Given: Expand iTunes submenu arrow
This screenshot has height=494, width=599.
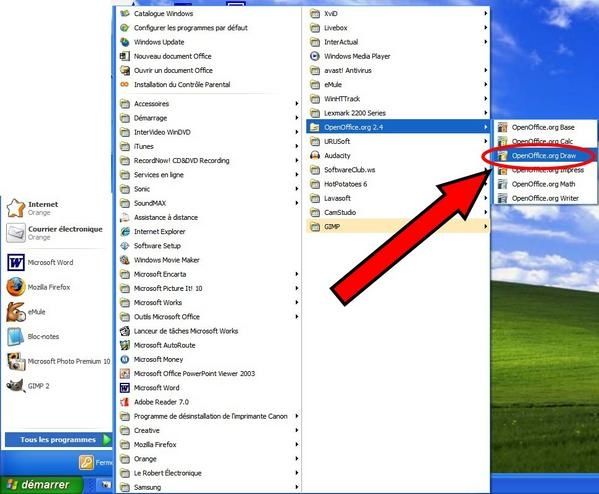Looking at the screenshot, I should [x=296, y=146].
